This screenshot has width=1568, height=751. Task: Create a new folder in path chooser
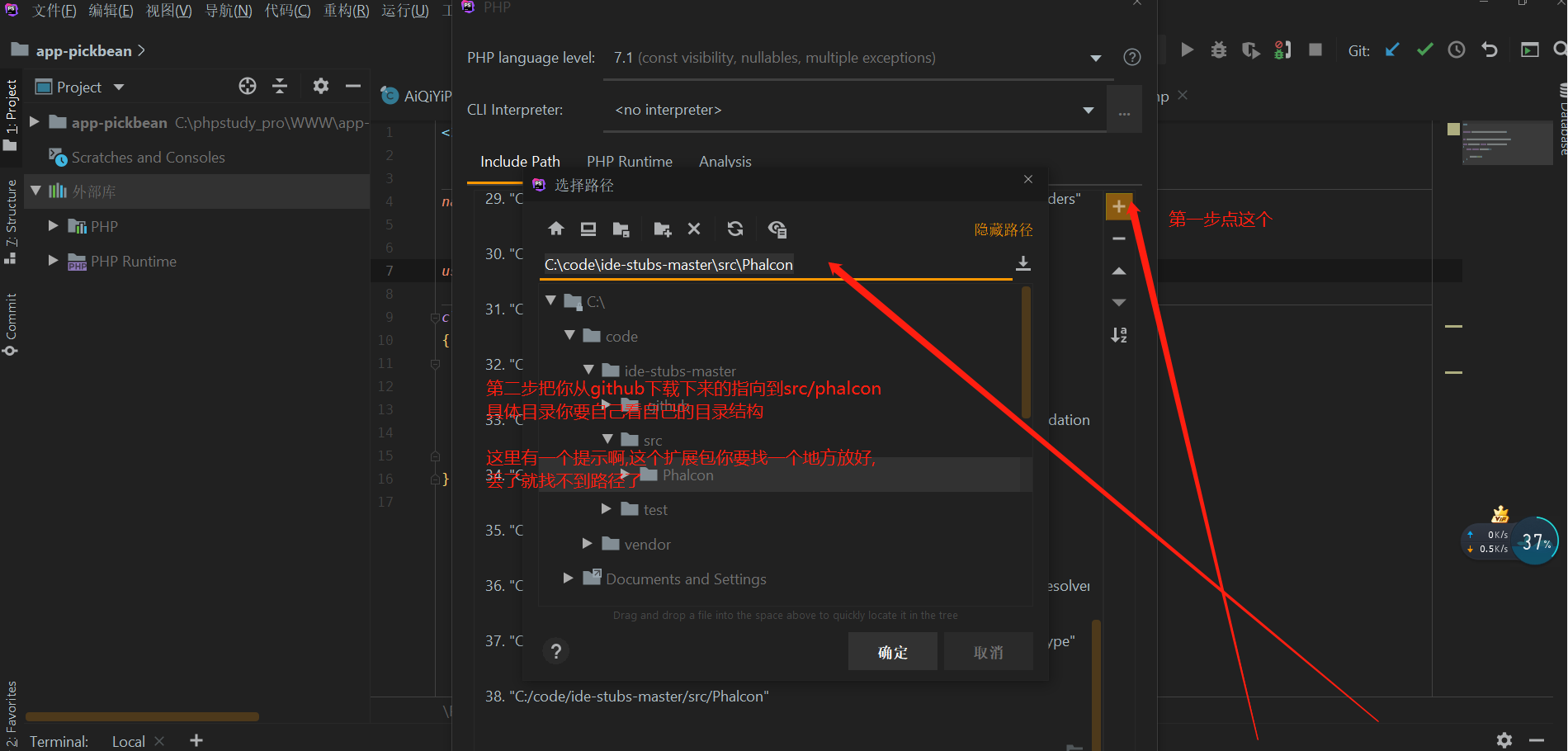(x=662, y=229)
